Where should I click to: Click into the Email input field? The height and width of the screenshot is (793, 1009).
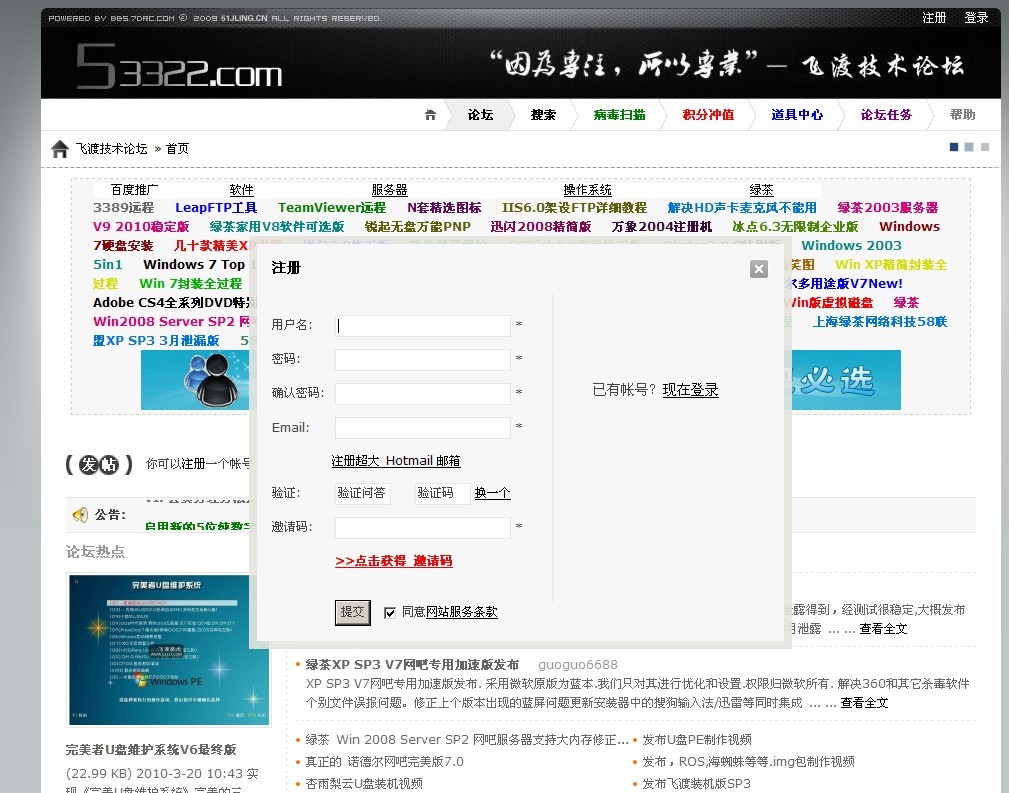pos(422,428)
